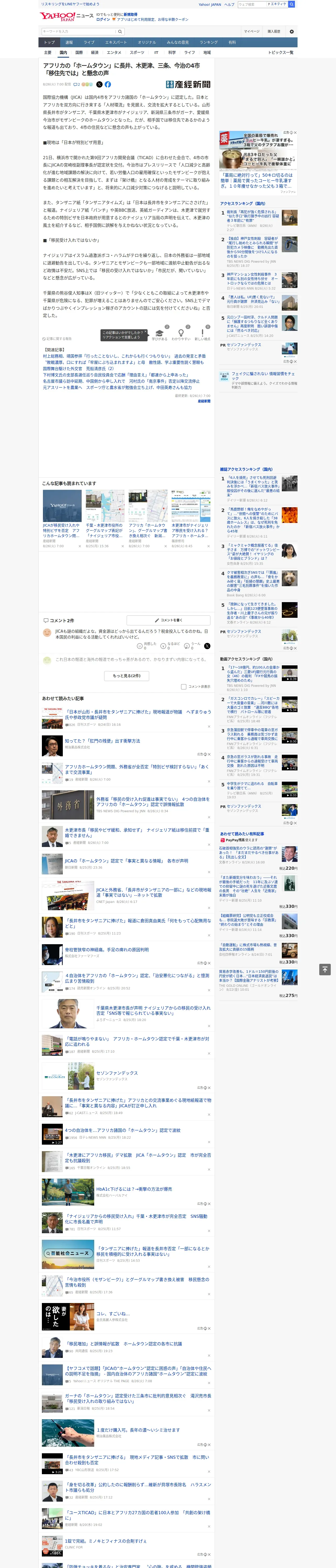Open the エキスパート tab

click(x=116, y=43)
